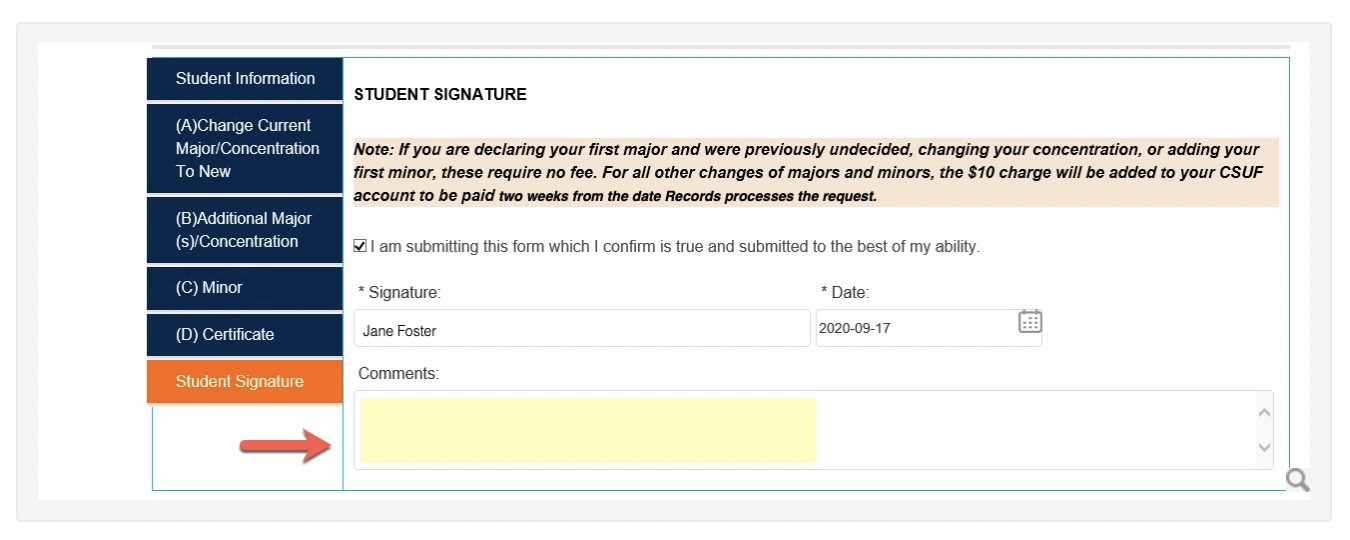
Task: Open the Student Information tab
Action: point(245,79)
